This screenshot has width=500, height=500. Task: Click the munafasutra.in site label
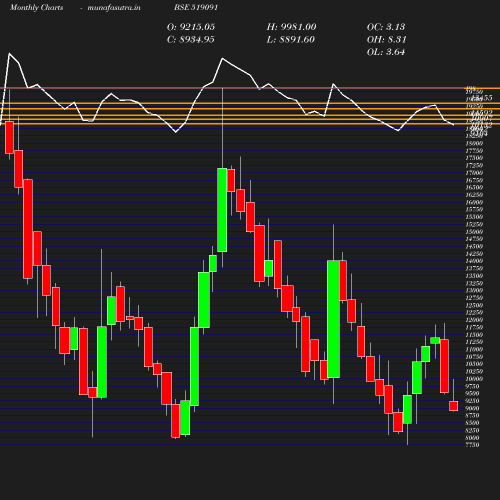tap(114, 8)
